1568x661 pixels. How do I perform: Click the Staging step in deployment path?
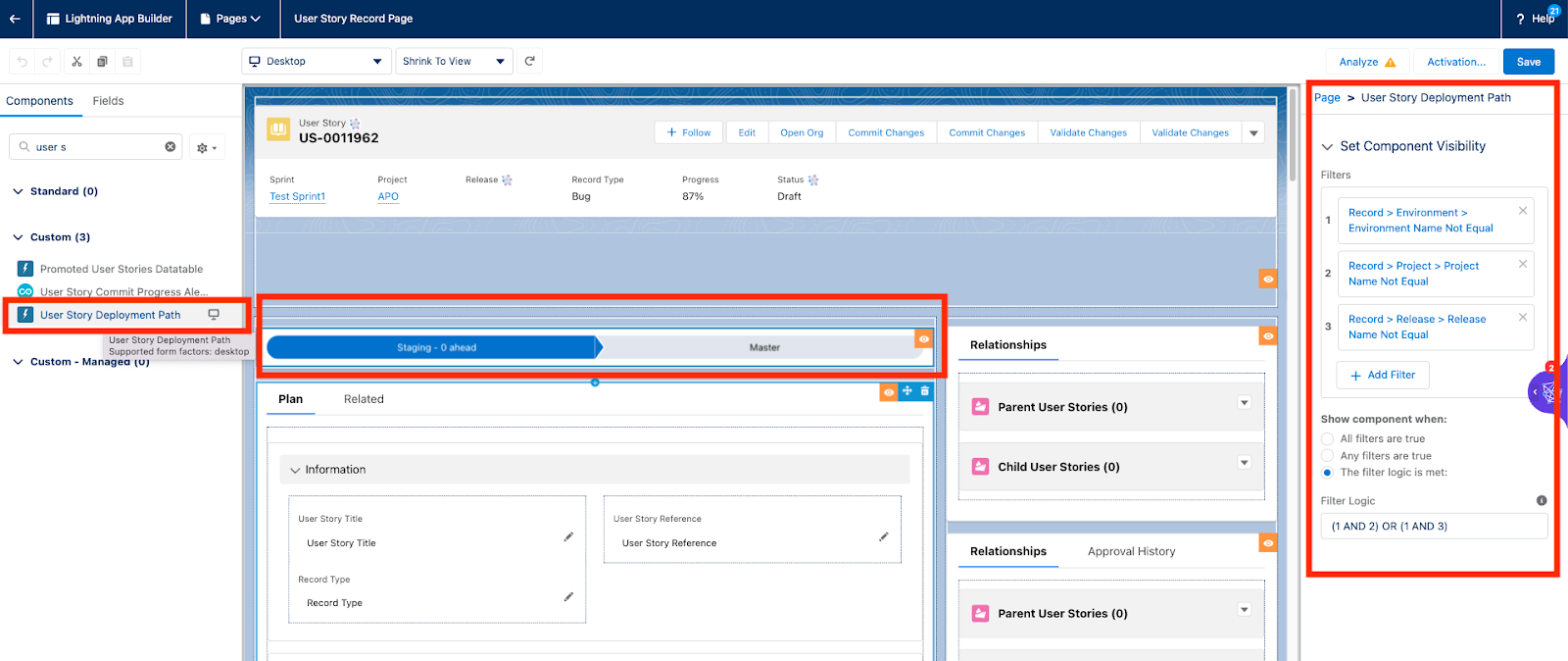point(435,348)
